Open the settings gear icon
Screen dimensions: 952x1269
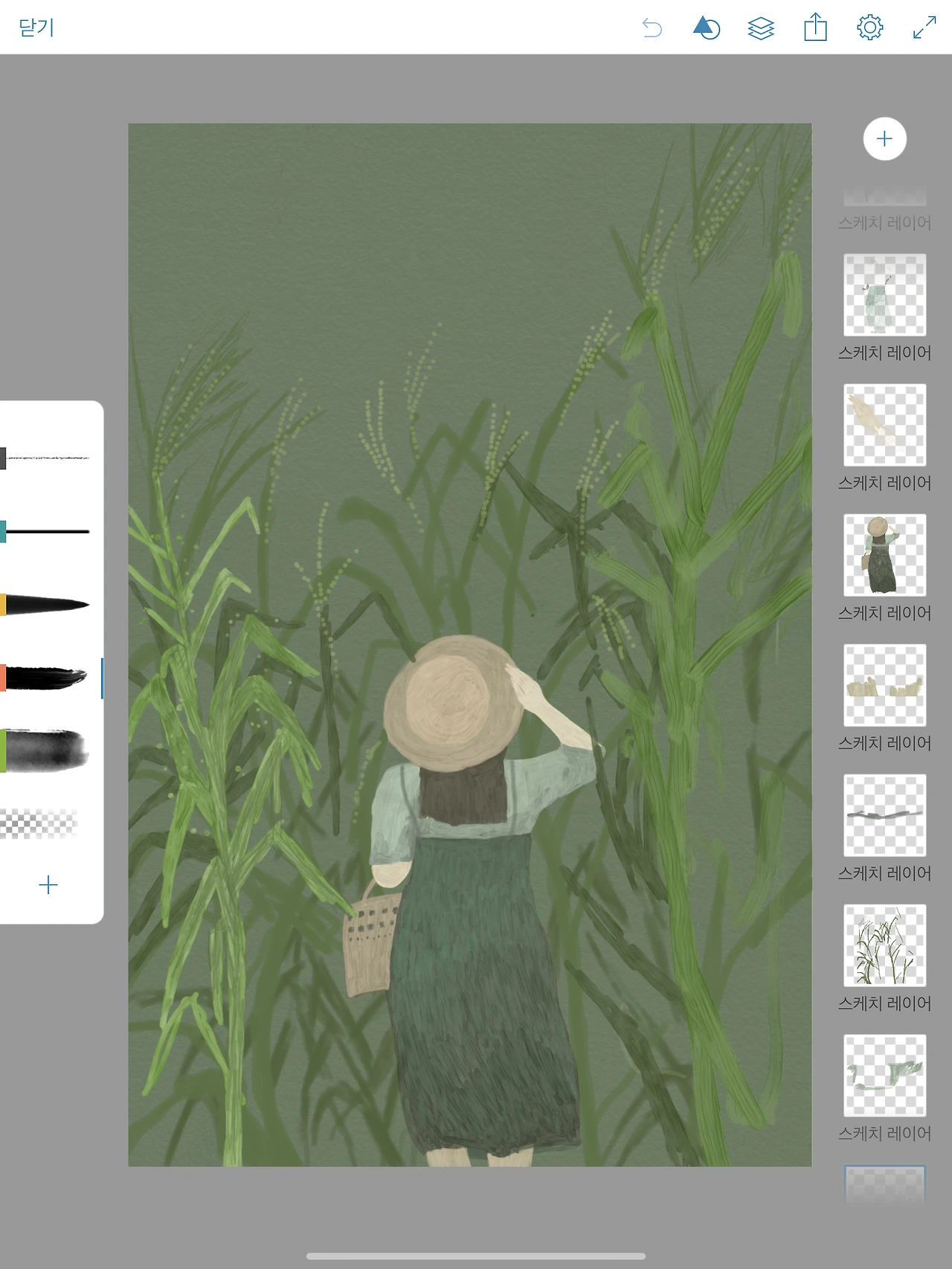[870, 28]
